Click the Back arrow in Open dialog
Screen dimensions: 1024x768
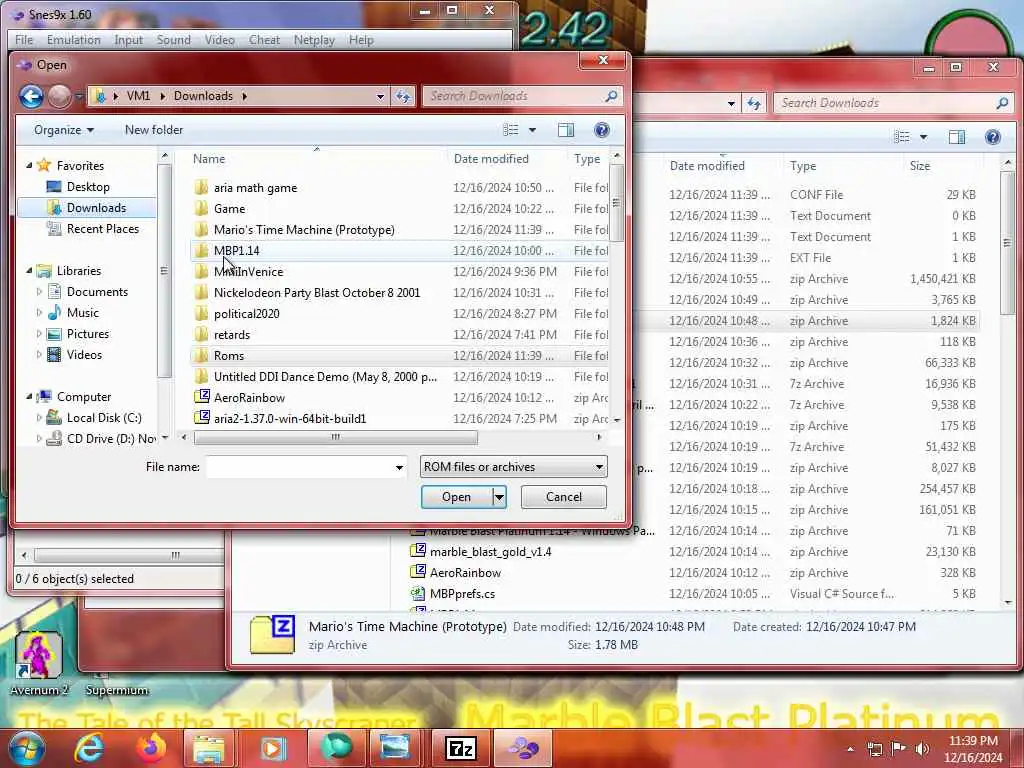tap(31, 97)
